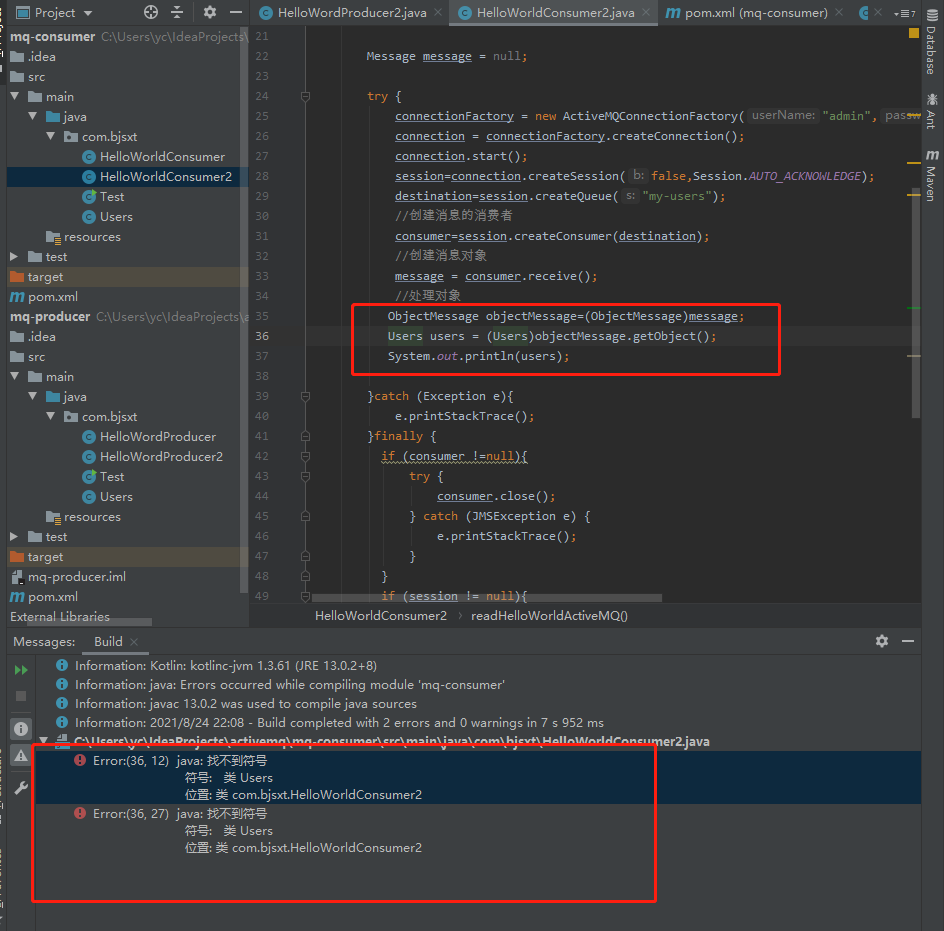Select the Build tab in Messages

click(108, 641)
